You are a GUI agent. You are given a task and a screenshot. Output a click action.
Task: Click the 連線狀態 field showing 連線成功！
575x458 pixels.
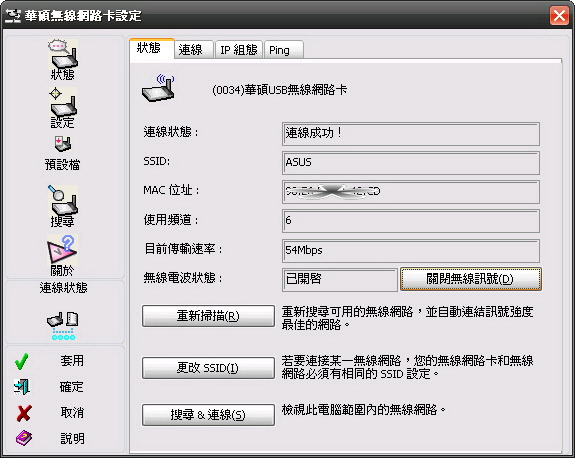pyautogui.click(x=411, y=134)
